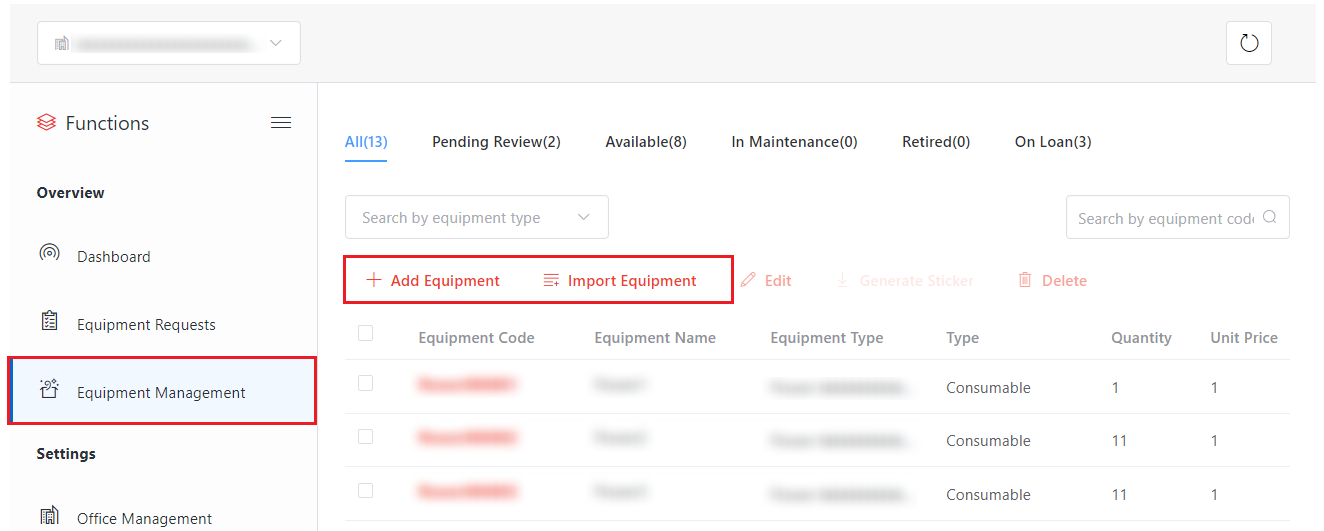This screenshot has width=1324, height=531.
Task: Click Consumable in the first row
Action: click(988, 387)
